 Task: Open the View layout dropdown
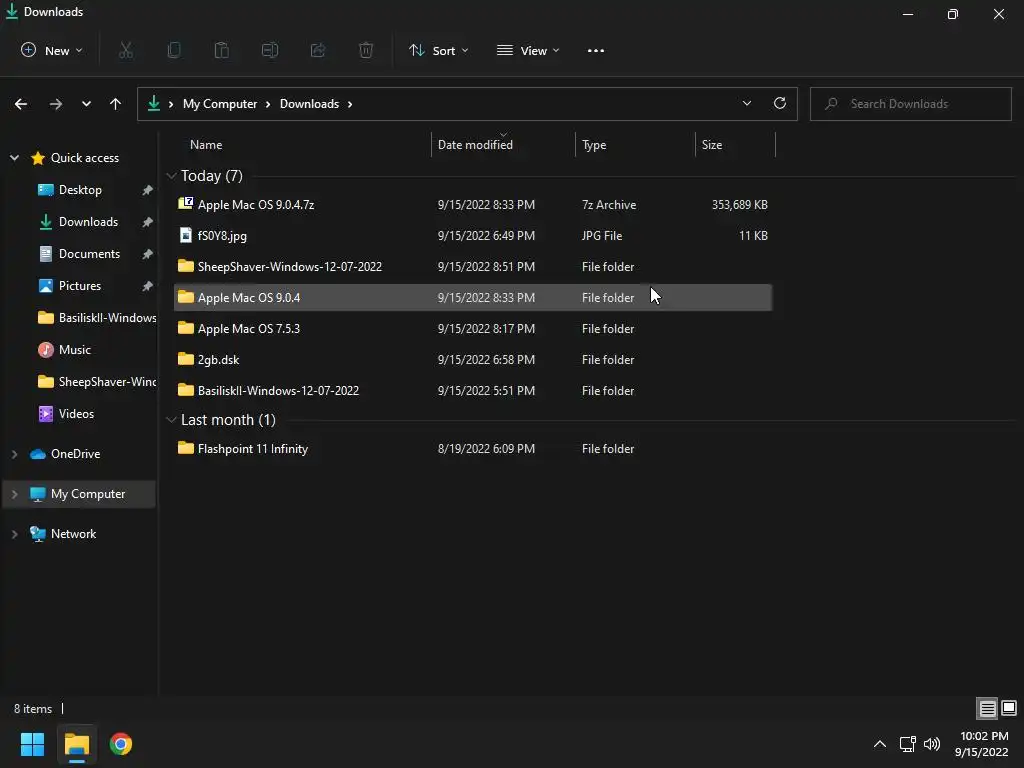528,50
